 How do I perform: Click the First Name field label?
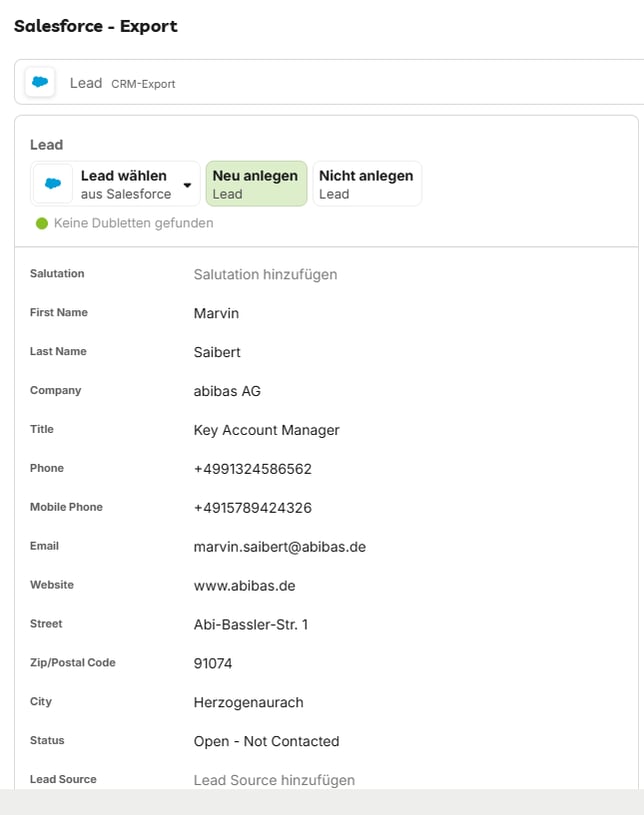(x=59, y=312)
